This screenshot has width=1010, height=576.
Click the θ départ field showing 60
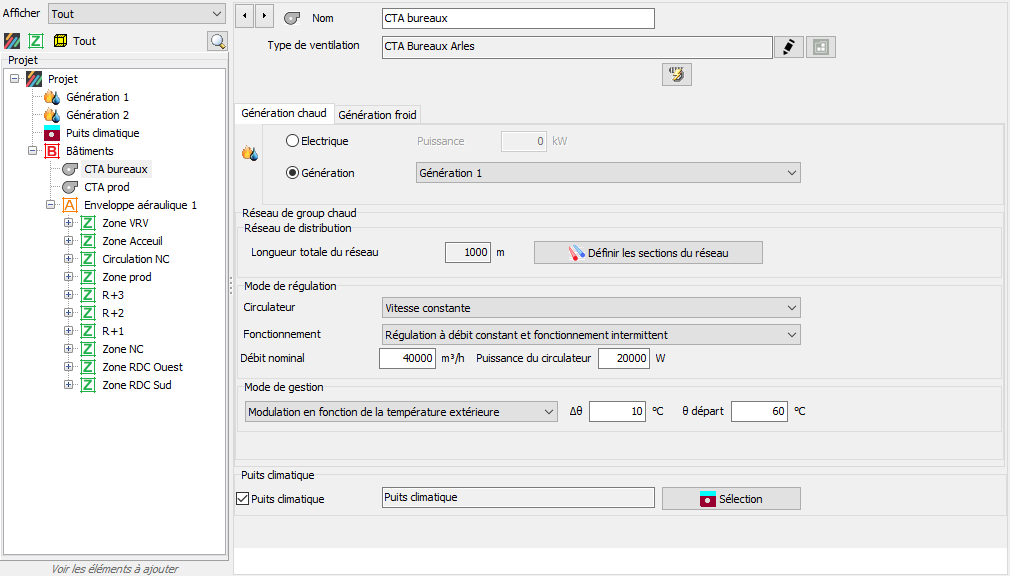[759, 411]
